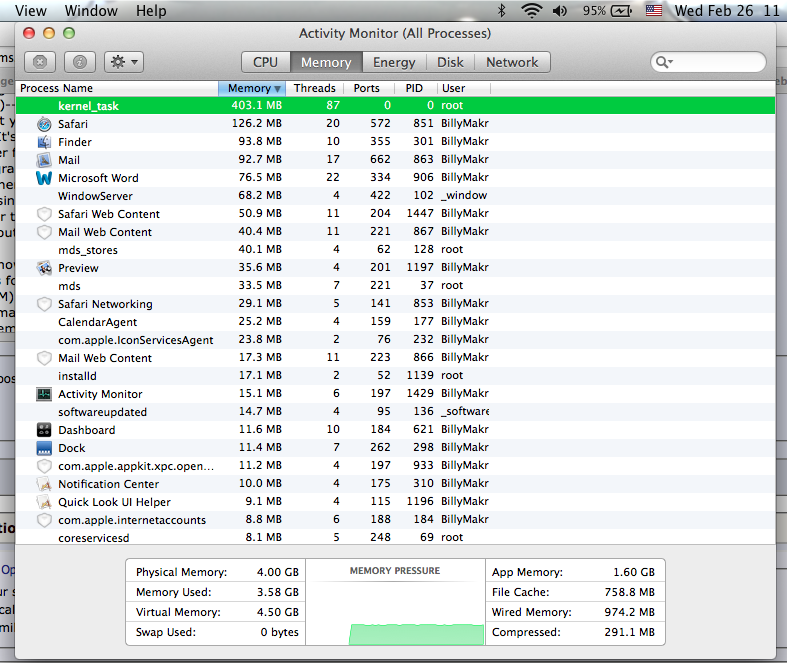The height and width of the screenshot is (663, 787).
Task: Open the Help menu
Action: coord(151,11)
